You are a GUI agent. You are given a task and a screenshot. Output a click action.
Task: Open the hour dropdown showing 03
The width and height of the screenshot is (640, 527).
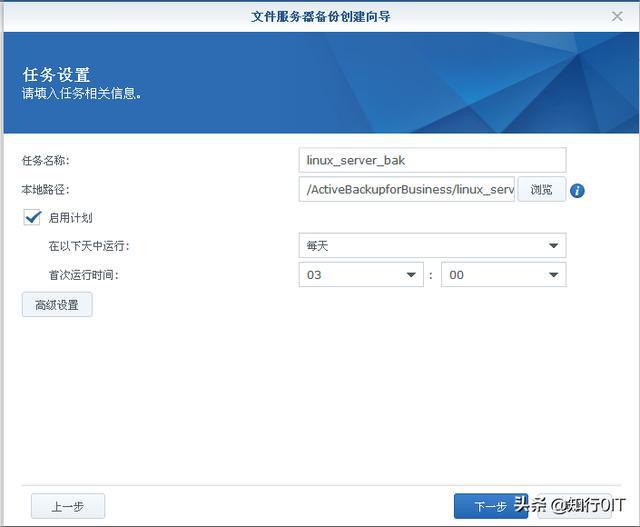[x=361, y=275]
